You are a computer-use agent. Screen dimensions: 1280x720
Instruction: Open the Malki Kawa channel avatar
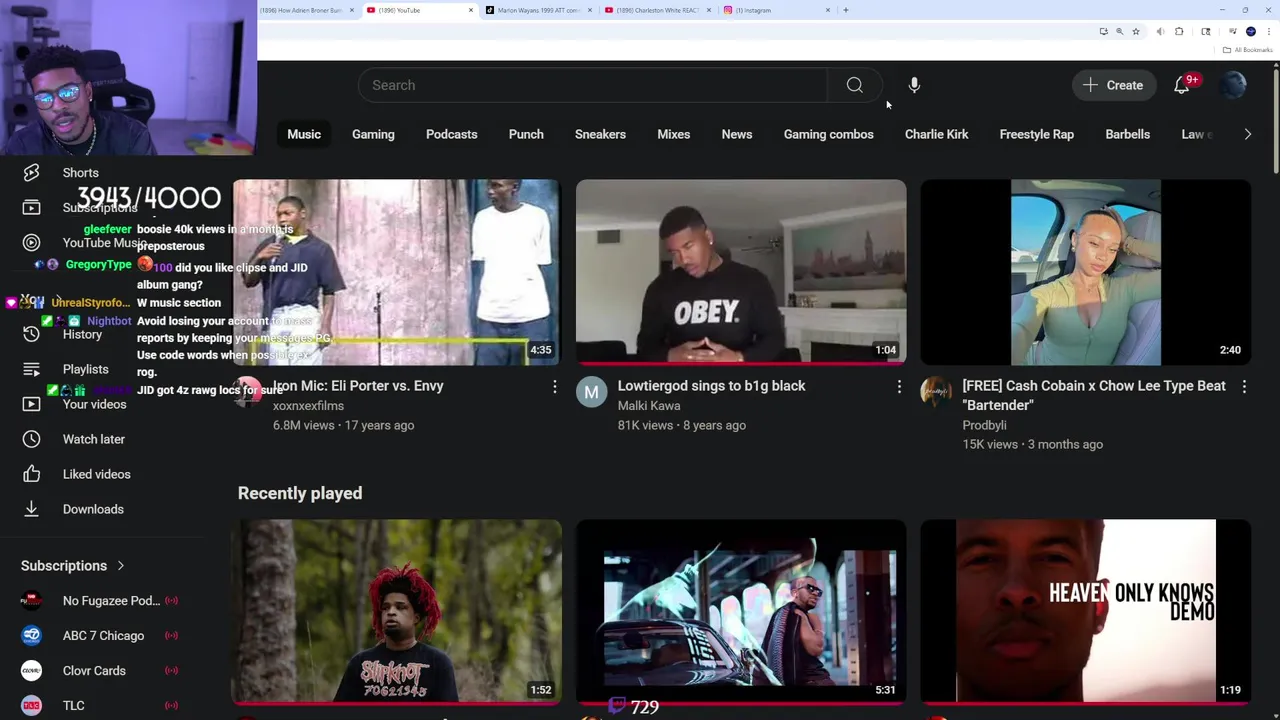[x=592, y=393]
